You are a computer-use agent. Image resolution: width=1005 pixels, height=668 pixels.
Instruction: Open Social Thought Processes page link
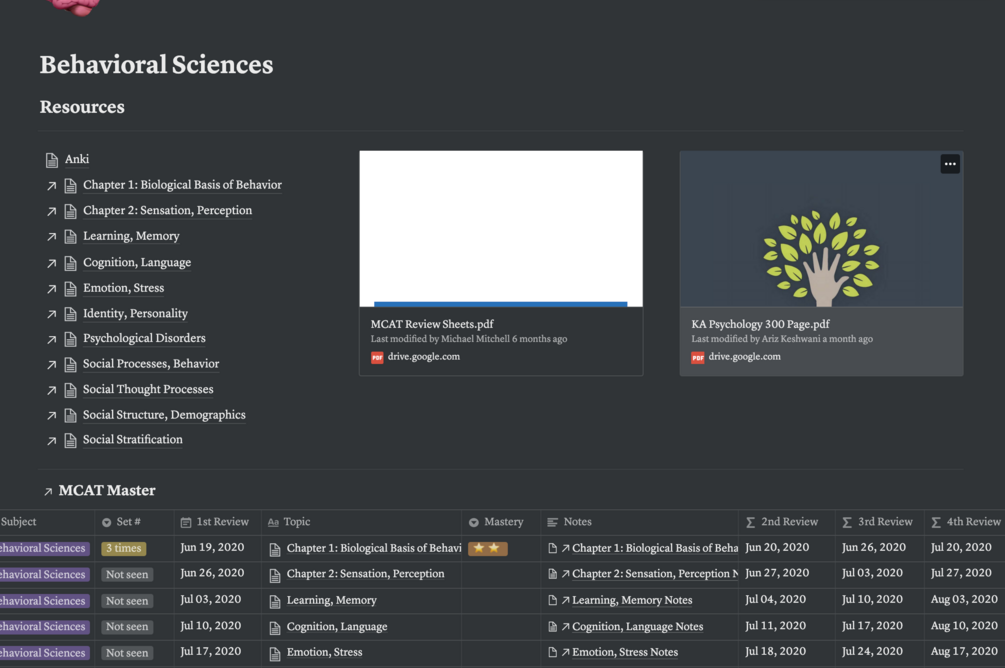(x=148, y=389)
